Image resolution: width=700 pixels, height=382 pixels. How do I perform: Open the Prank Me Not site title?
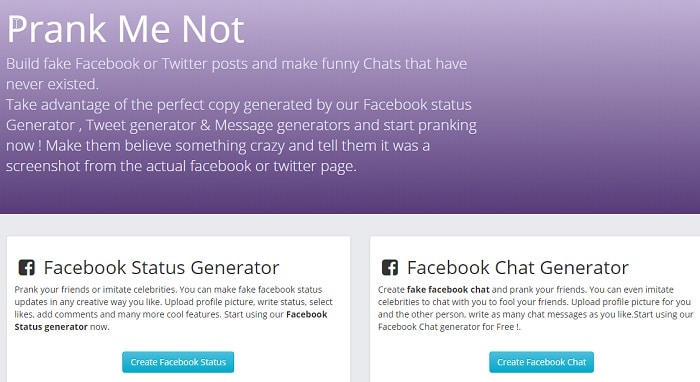point(126,29)
